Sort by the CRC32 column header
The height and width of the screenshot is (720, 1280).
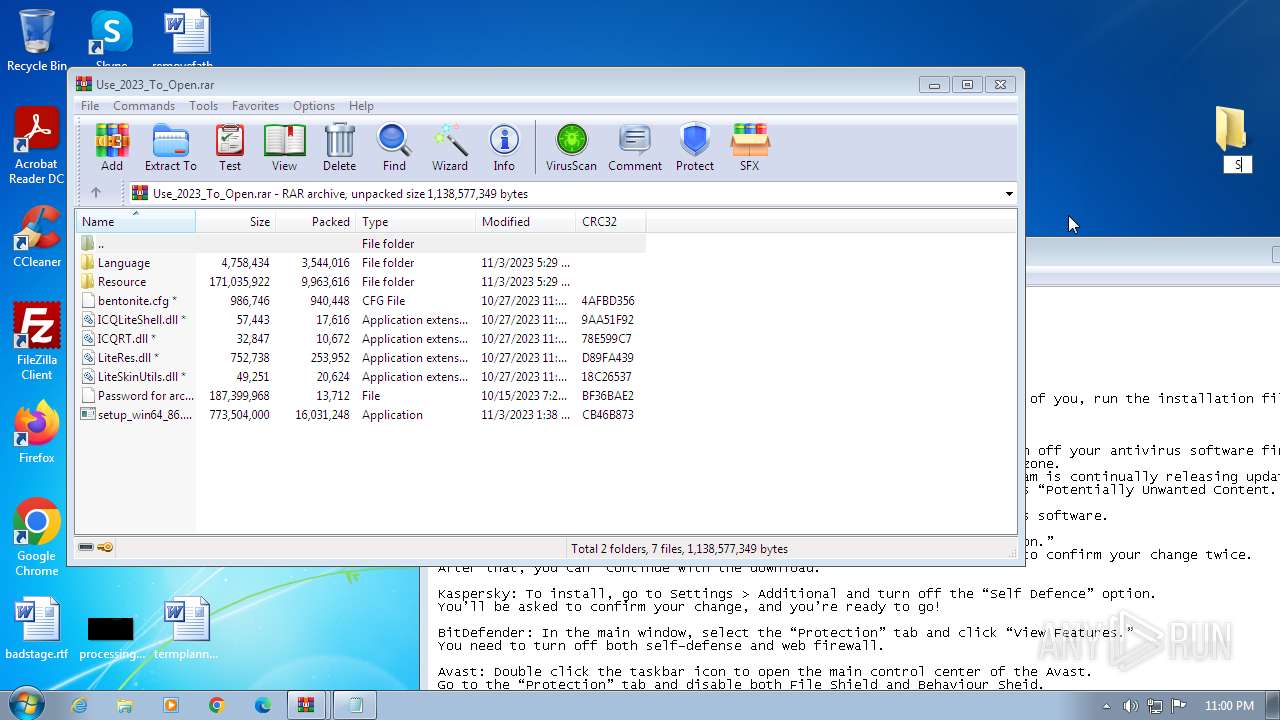(x=611, y=221)
